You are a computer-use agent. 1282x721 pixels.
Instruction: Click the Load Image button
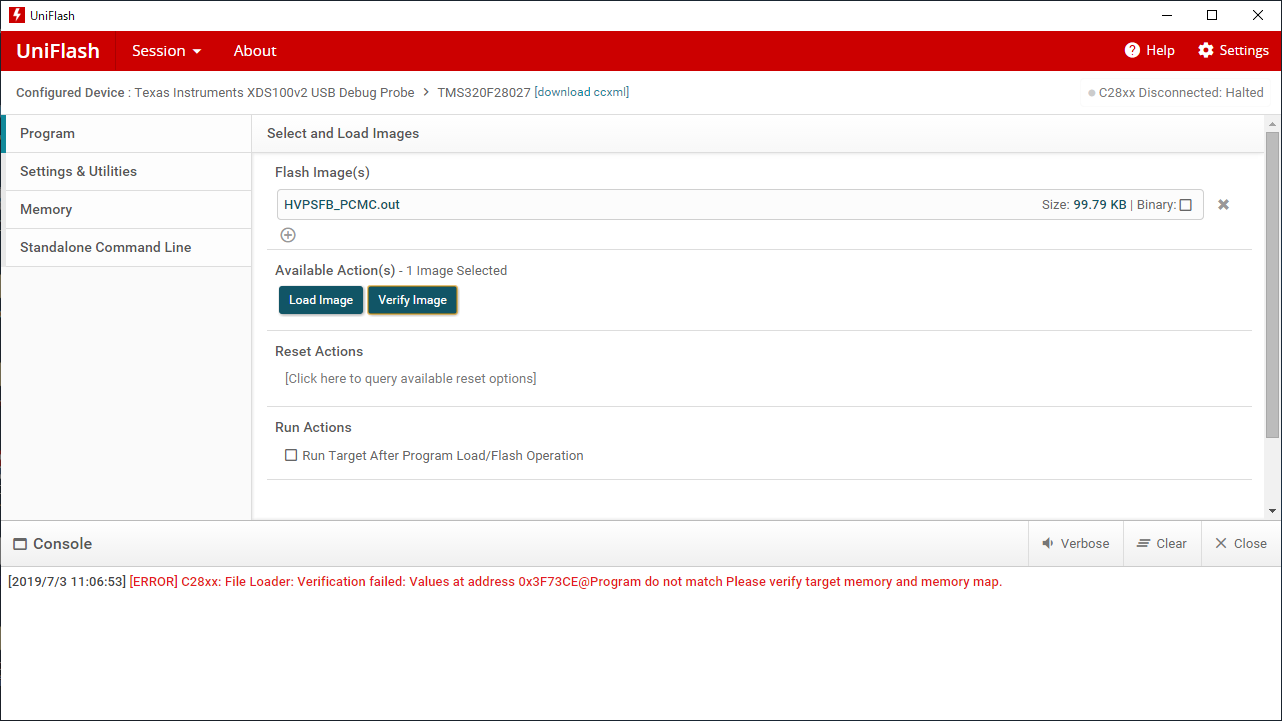[321, 300]
